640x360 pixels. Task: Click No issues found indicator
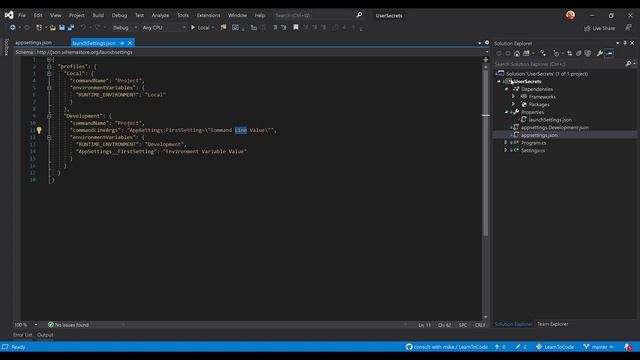tap(68, 325)
